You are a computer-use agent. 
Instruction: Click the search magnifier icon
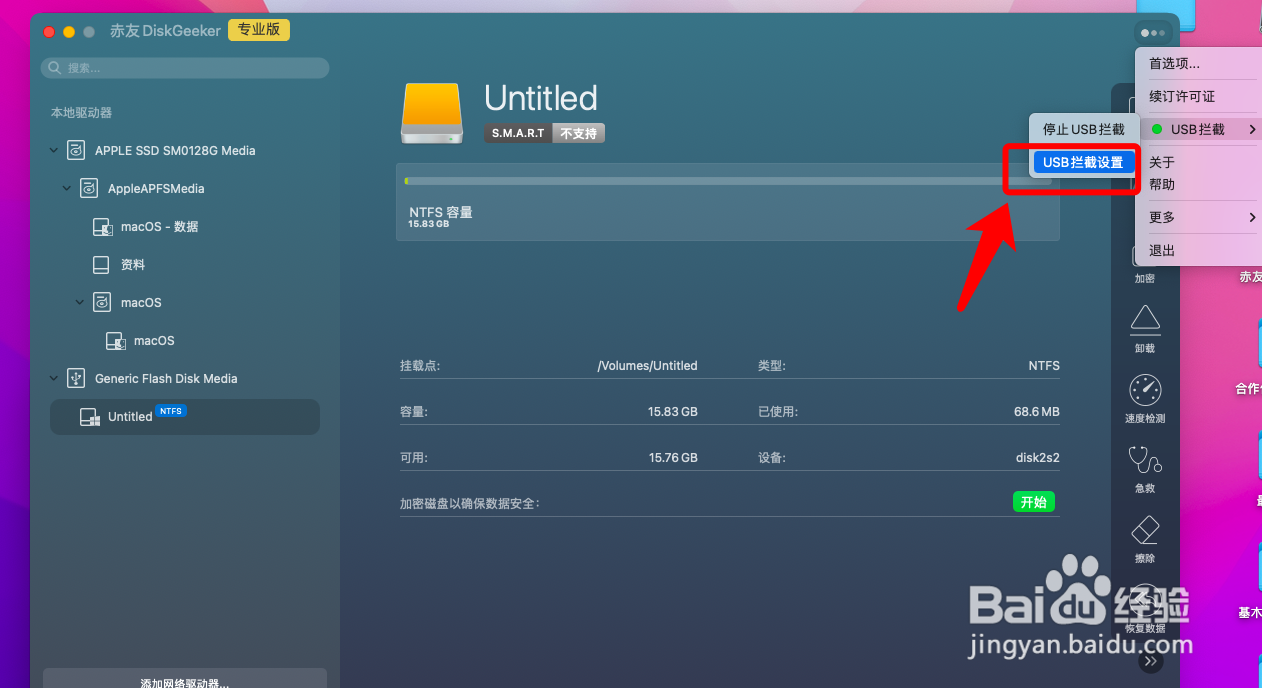click(x=55, y=68)
